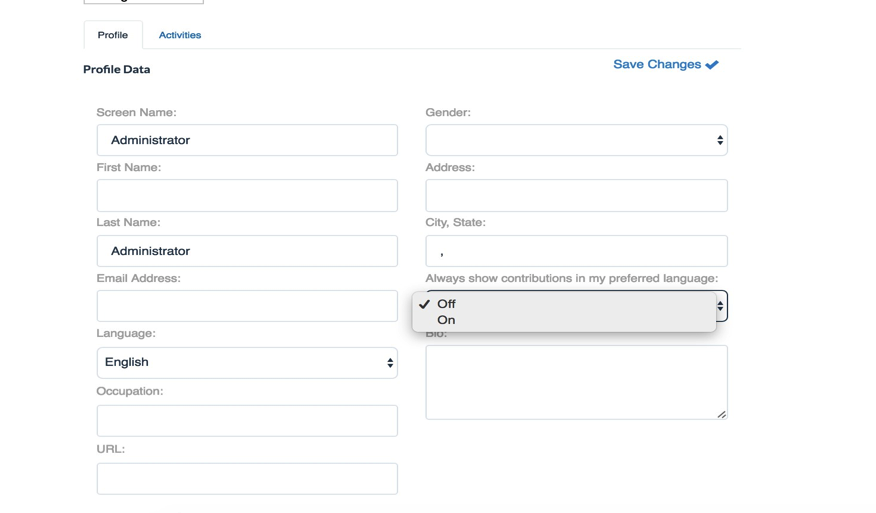Viewport: 876px width, 513px height.
Task: Click inside the Bio text area
Action: [576, 382]
